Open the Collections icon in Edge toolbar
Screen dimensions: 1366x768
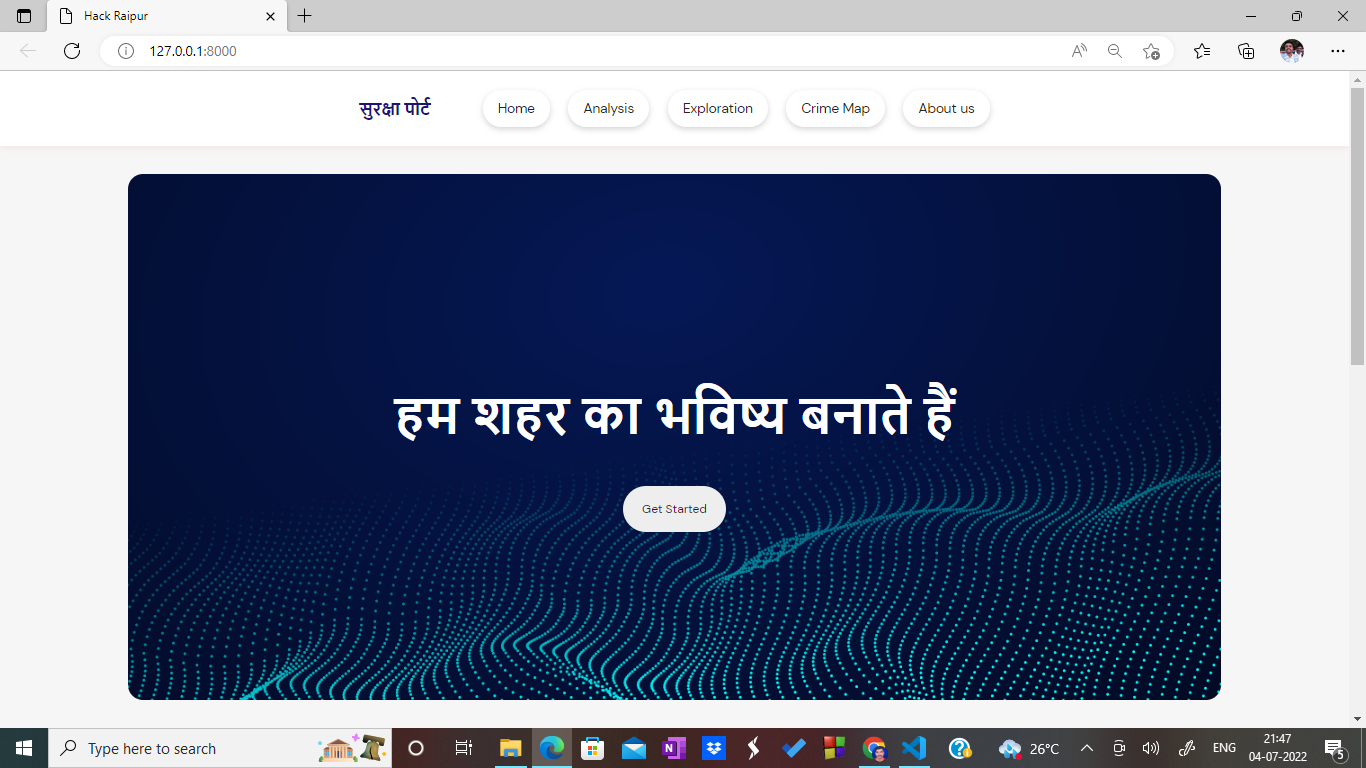(1246, 51)
